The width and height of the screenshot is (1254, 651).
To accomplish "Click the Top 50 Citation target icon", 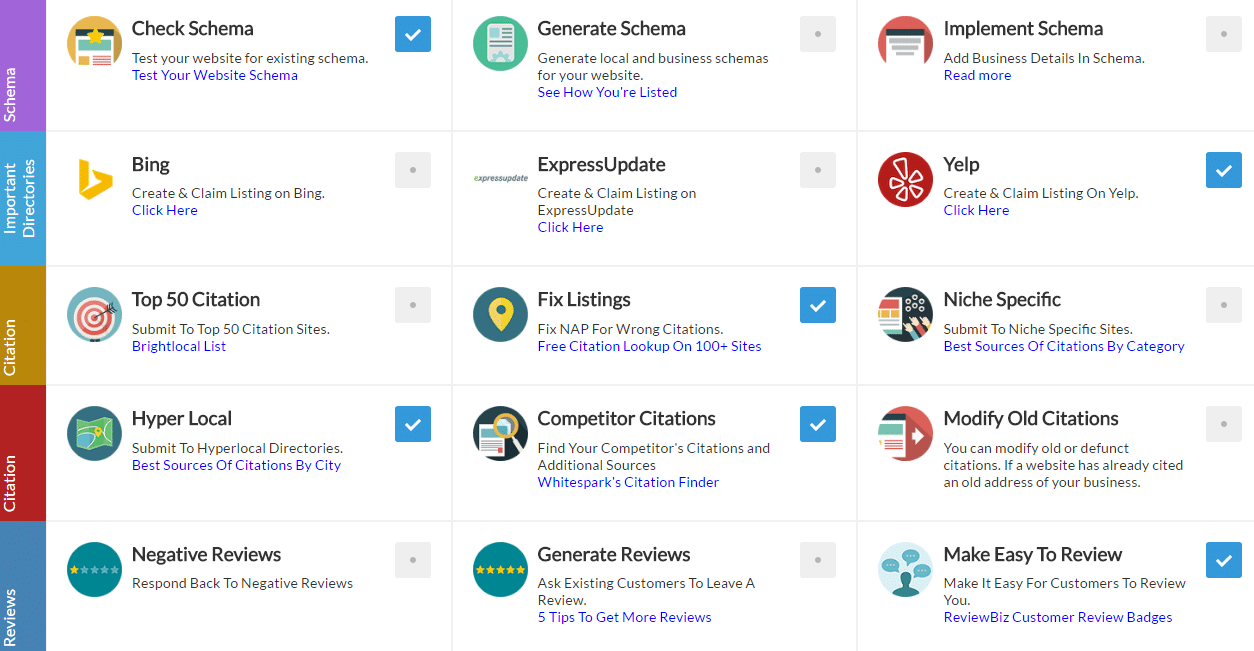I will click(x=95, y=314).
